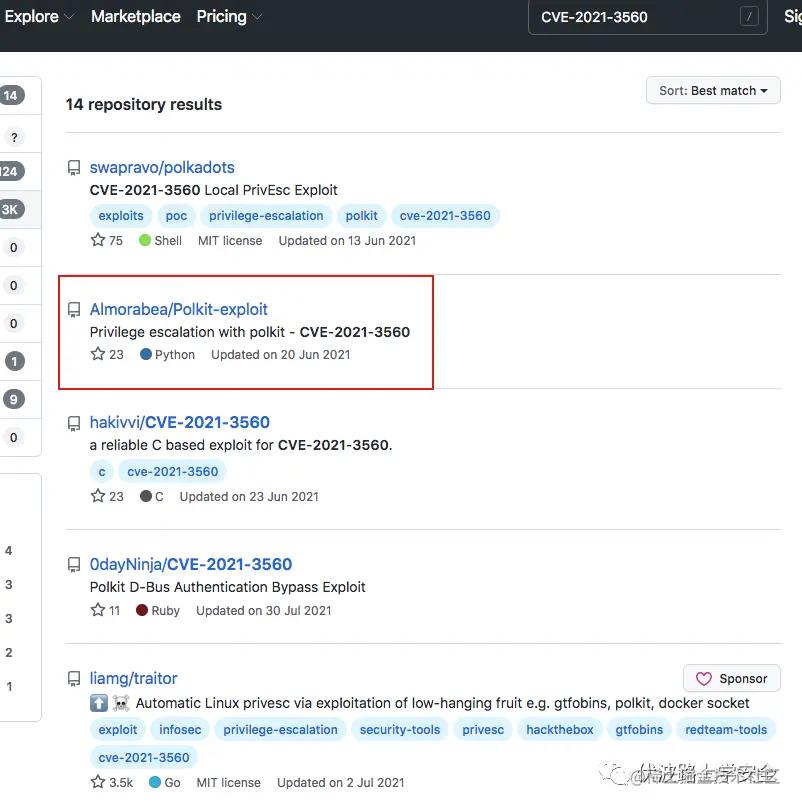Open the Almorabea/Polkit-exploit repository

[178, 309]
